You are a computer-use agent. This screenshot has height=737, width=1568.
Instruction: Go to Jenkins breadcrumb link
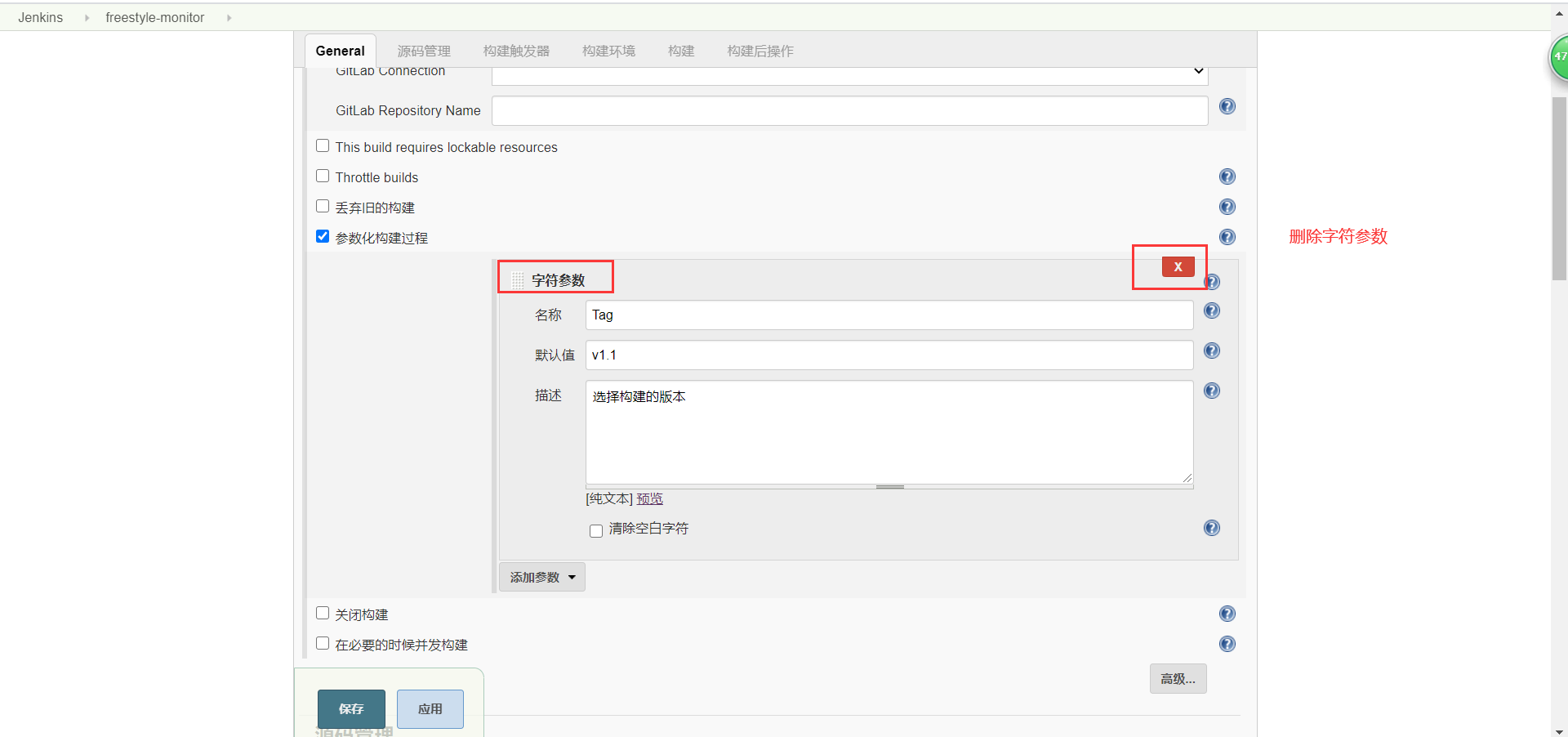tap(41, 18)
